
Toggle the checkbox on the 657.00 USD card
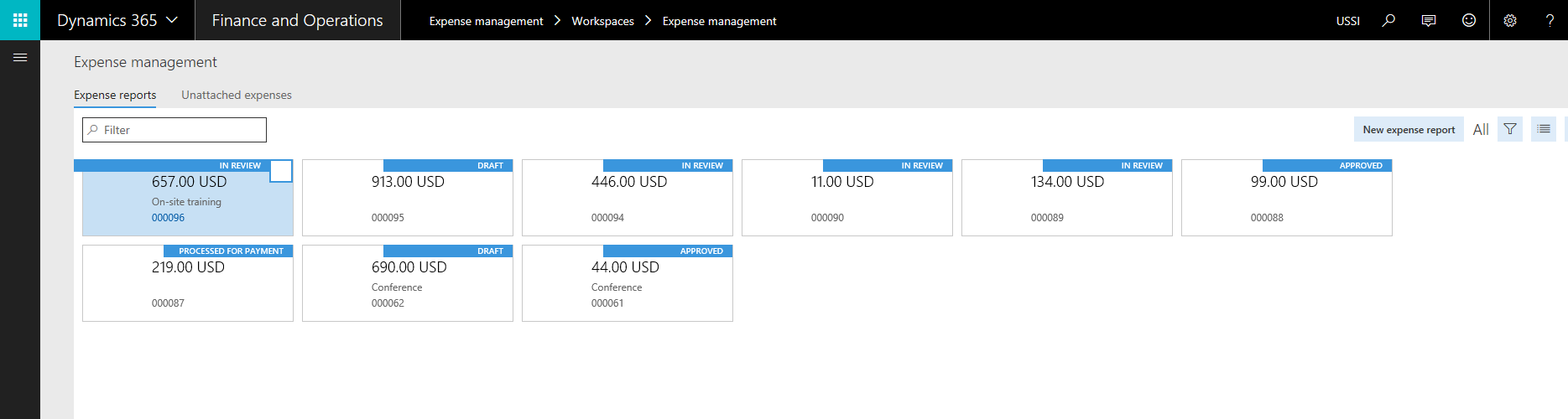pyautogui.click(x=281, y=171)
